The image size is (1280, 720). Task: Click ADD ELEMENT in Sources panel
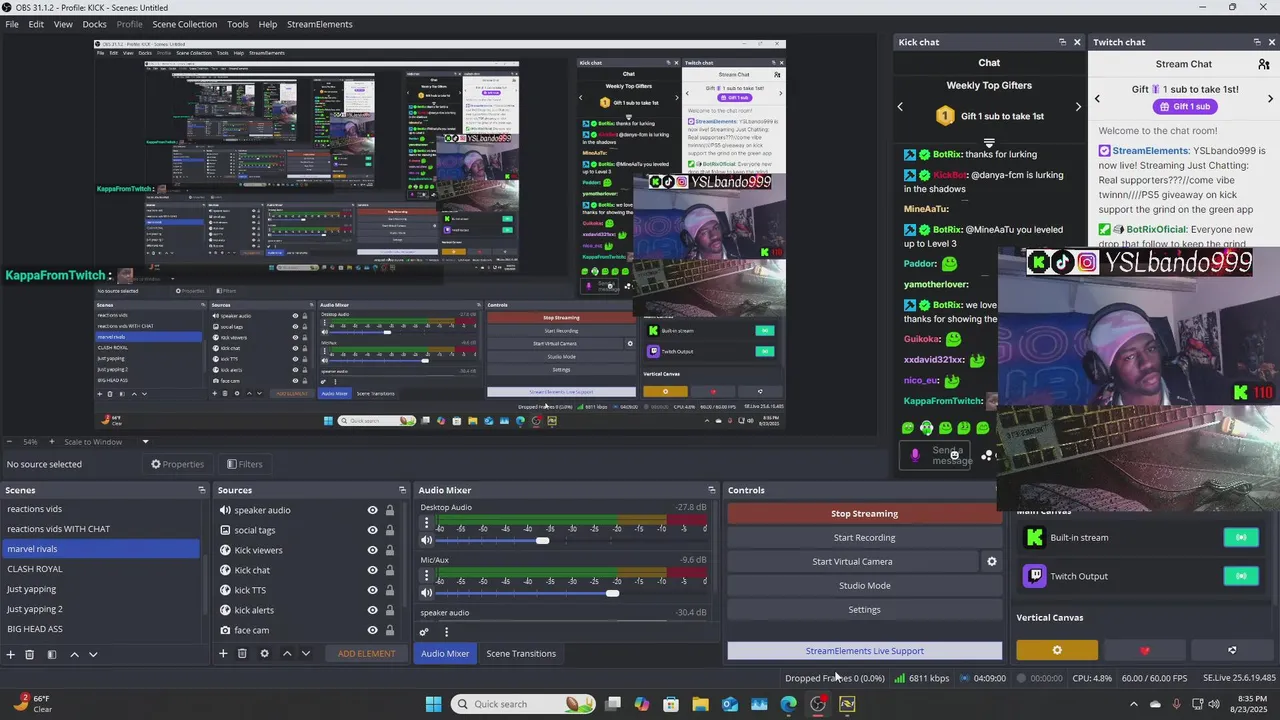pyautogui.click(x=366, y=654)
